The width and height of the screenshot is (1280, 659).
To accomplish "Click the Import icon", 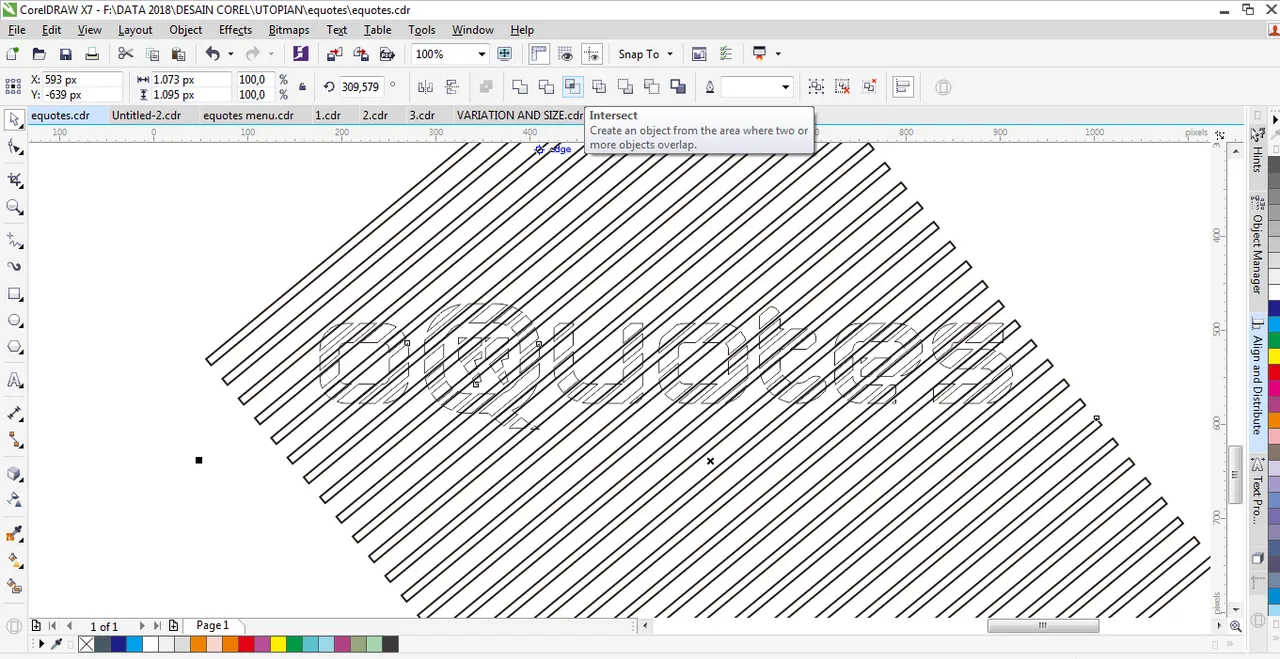I will [335, 54].
